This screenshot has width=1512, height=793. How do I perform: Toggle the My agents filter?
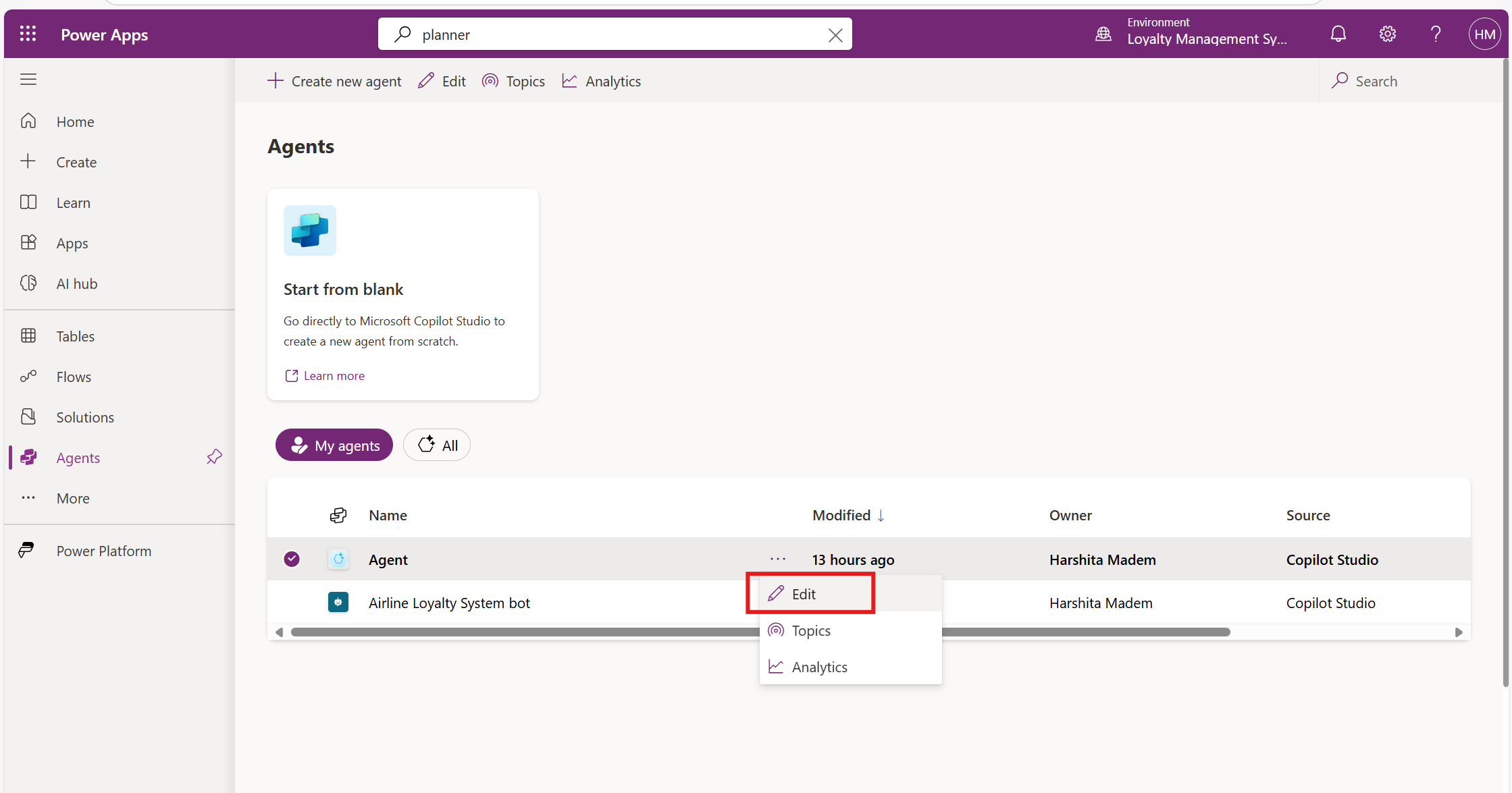click(x=334, y=445)
